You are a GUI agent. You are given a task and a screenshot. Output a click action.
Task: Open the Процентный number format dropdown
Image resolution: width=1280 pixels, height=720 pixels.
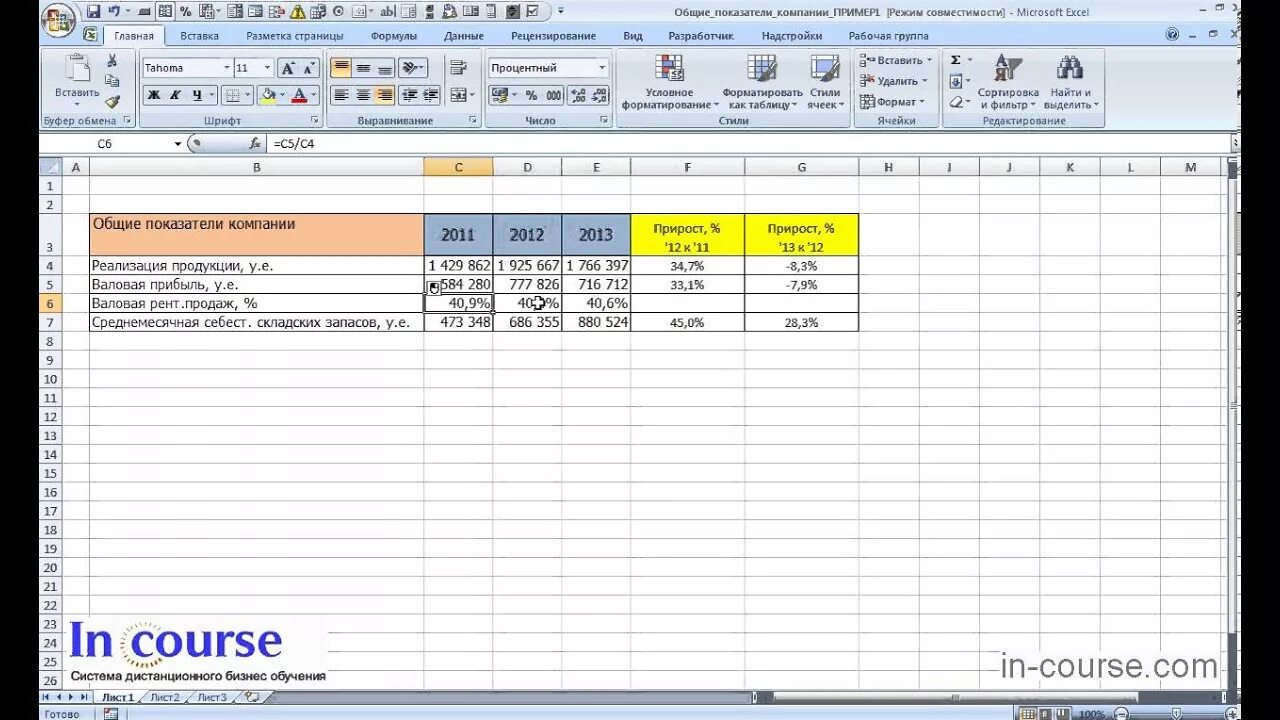(x=602, y=68)
